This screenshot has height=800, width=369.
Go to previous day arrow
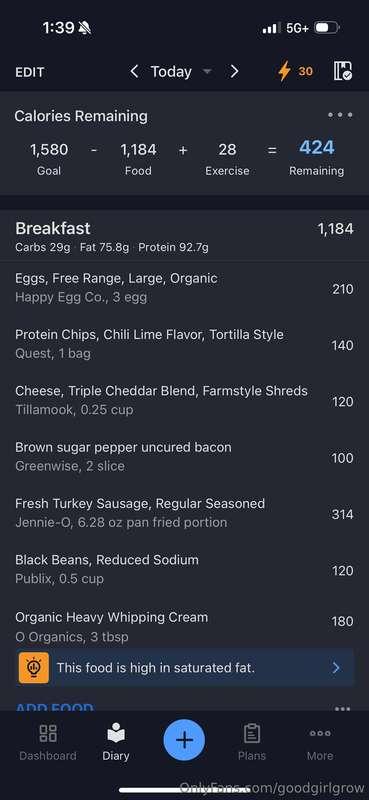click(x=134, y=71)
